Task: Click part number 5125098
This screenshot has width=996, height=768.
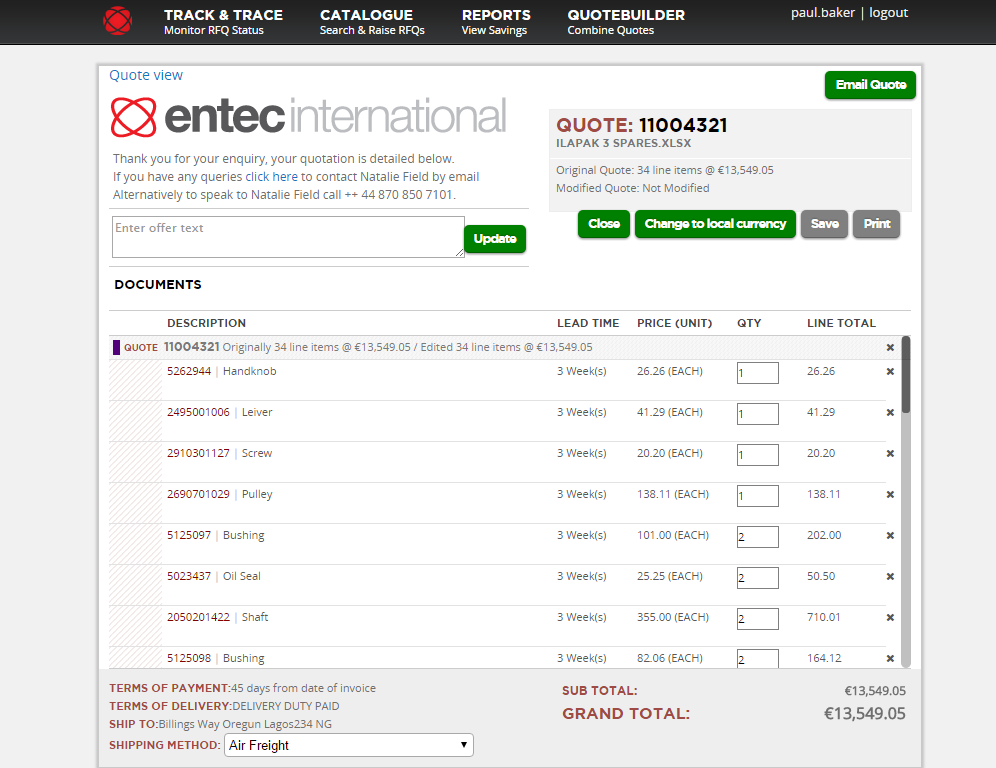Action: point(189,658)
